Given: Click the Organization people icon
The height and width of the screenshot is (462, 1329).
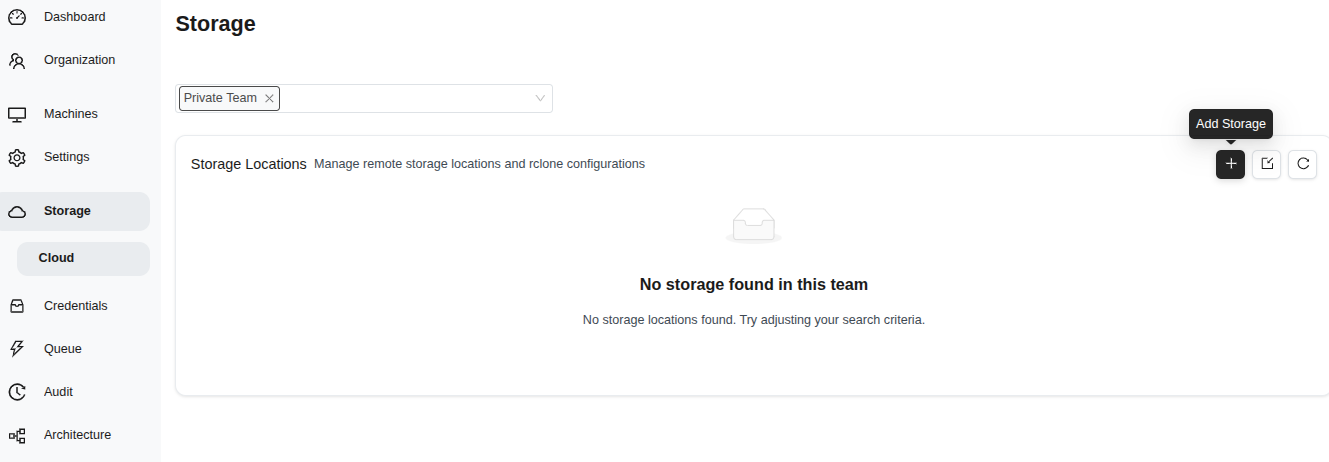Looking at the screenshot, I should [x=17, y=61].
